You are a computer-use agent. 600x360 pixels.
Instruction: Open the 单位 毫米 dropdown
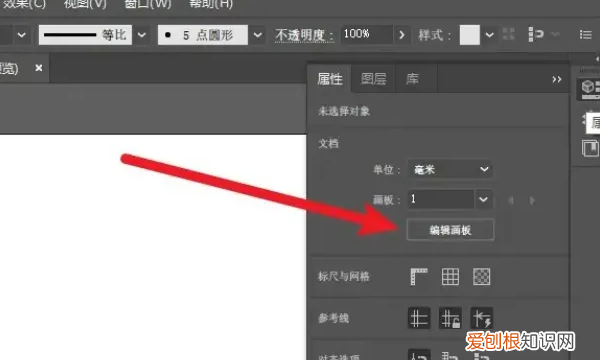(x=450, y=169)
